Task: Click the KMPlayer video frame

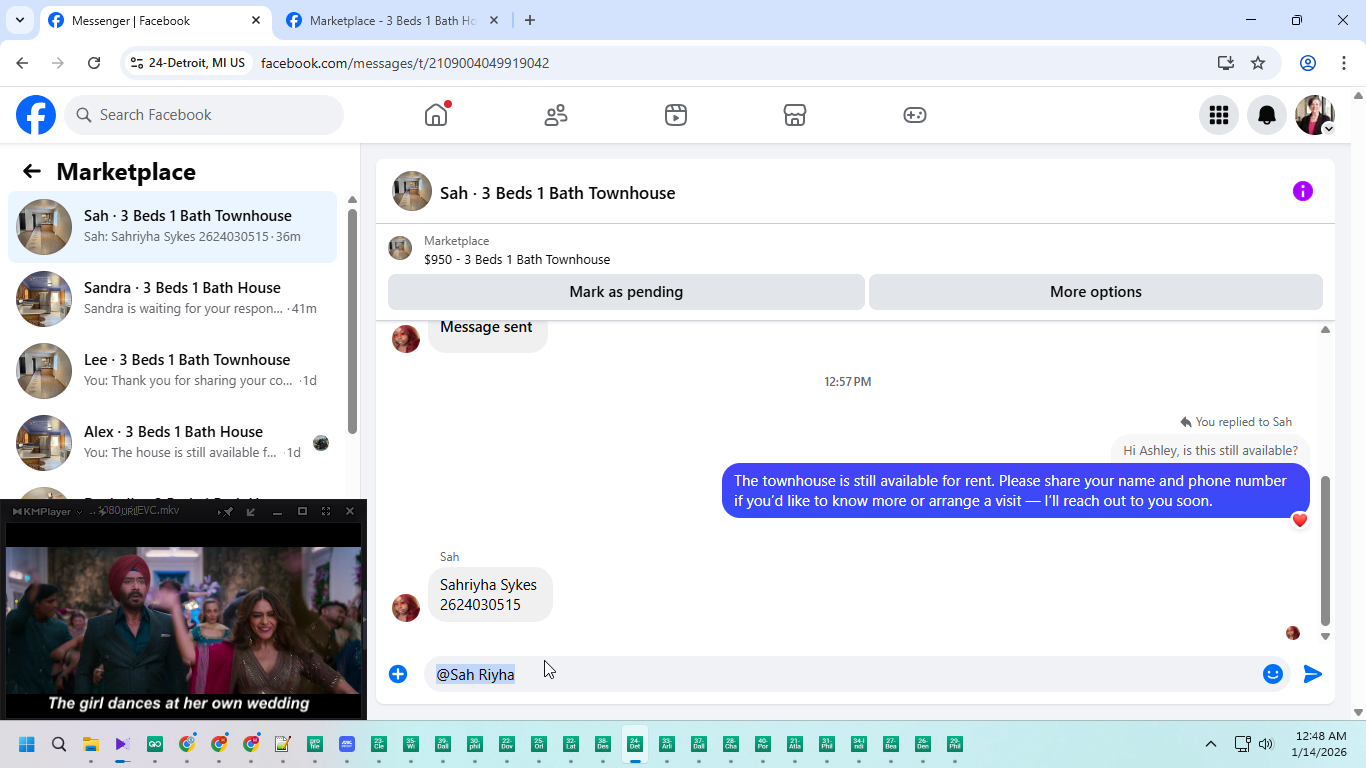Action: [183, 620]
